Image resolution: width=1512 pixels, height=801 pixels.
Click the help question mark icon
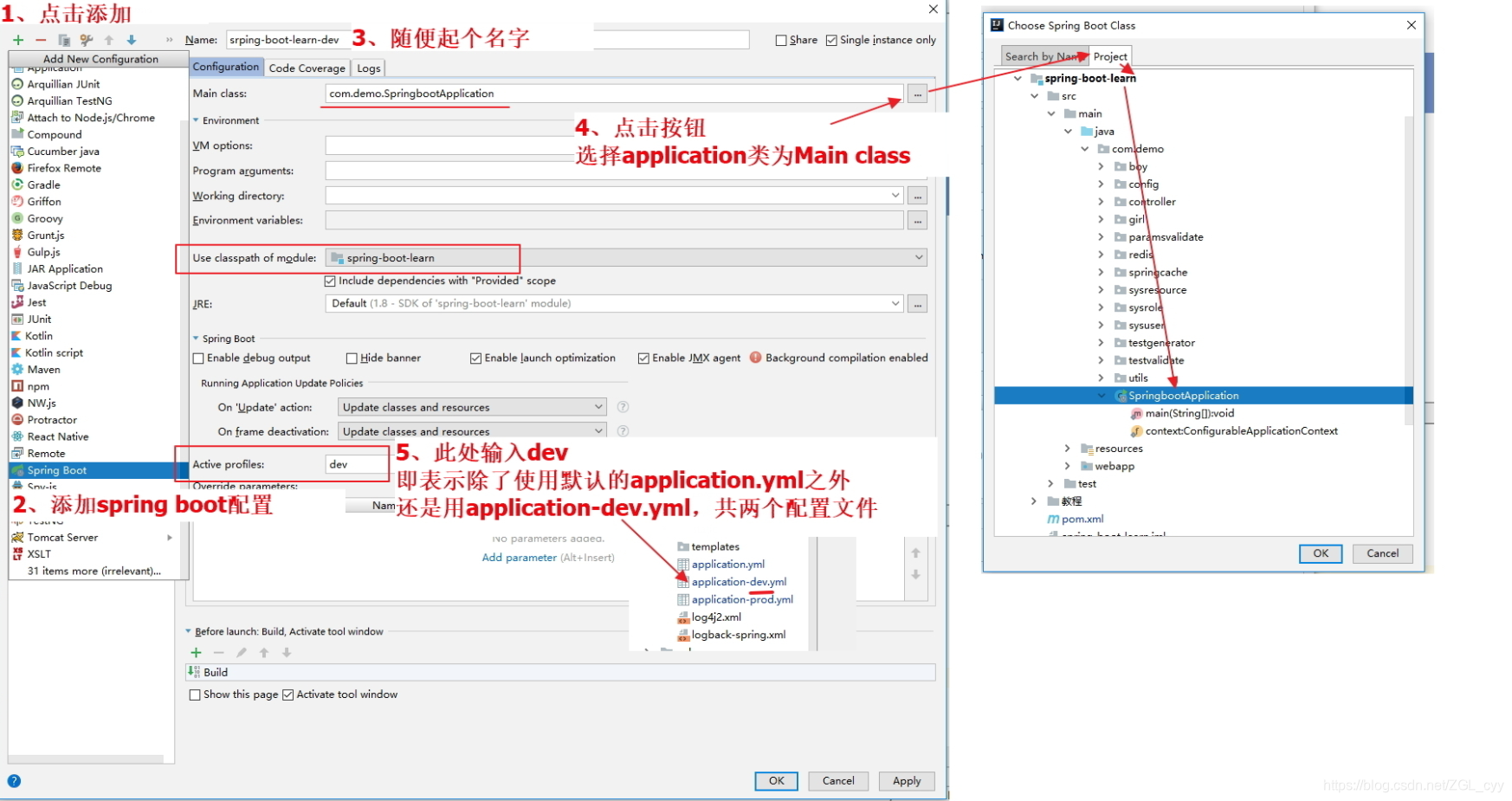pyautogui.click(x=14, y=781)
